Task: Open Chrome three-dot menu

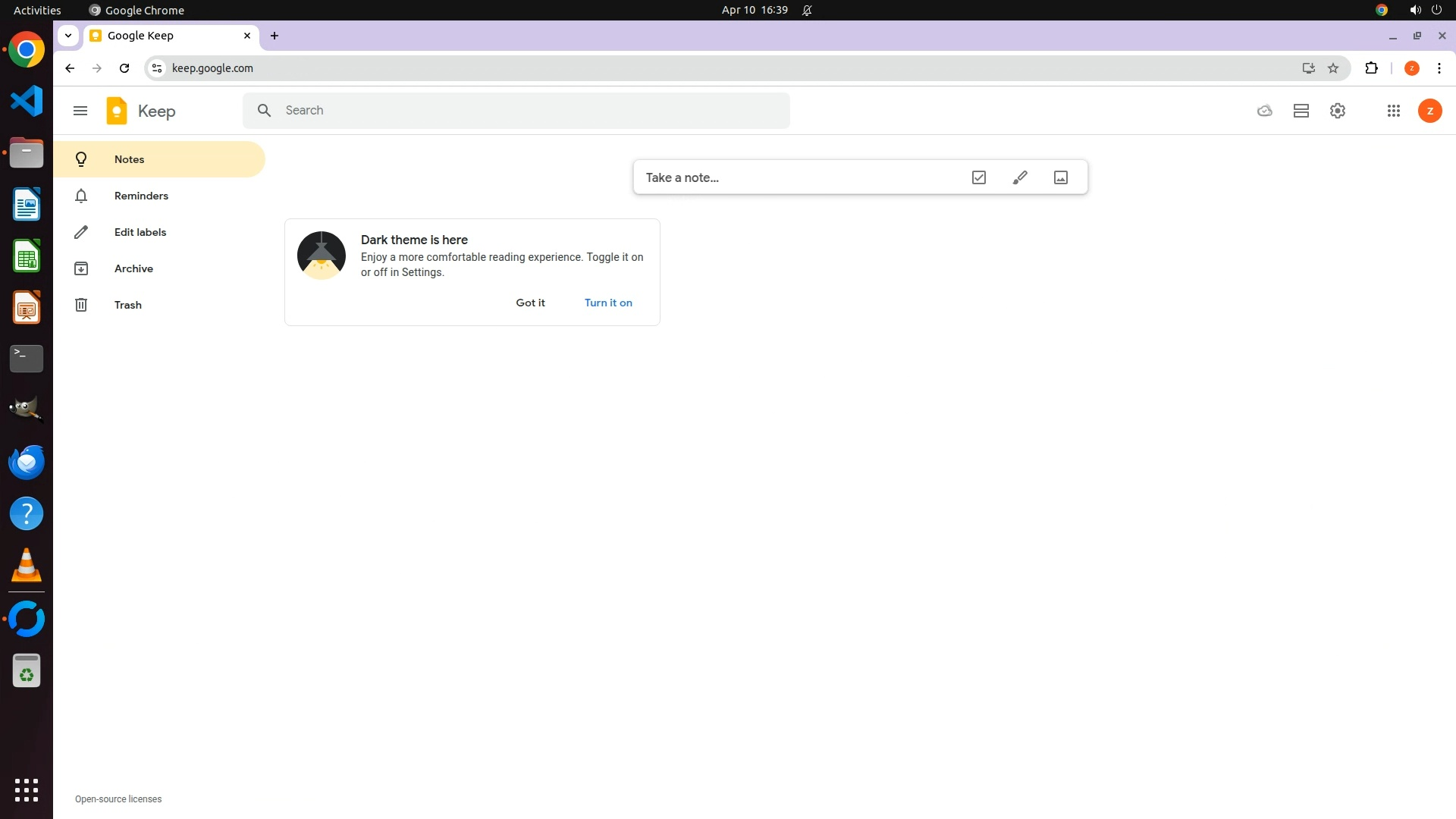Action: pyautogui.click(x=1439, y=68)
